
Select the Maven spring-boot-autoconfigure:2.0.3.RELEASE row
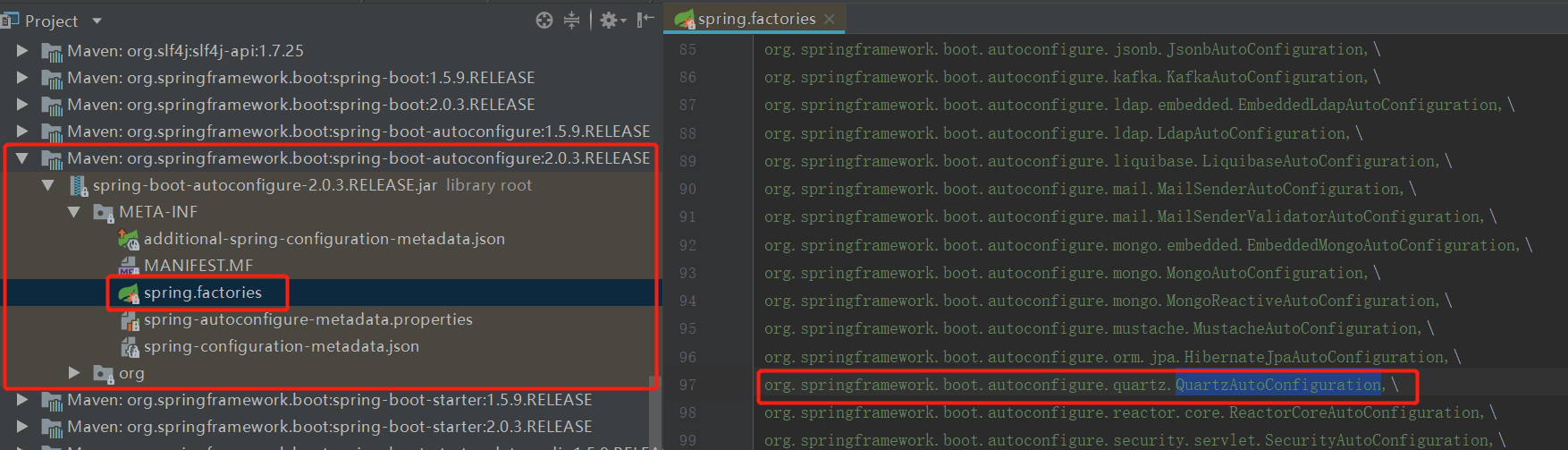coord(331,158)
